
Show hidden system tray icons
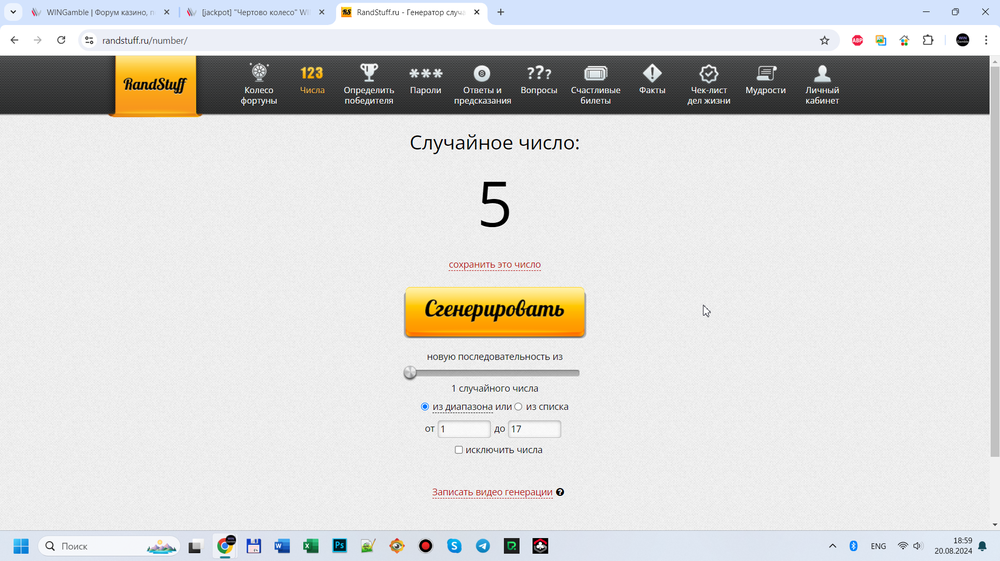pyautogui.click(x=832, y=546)
